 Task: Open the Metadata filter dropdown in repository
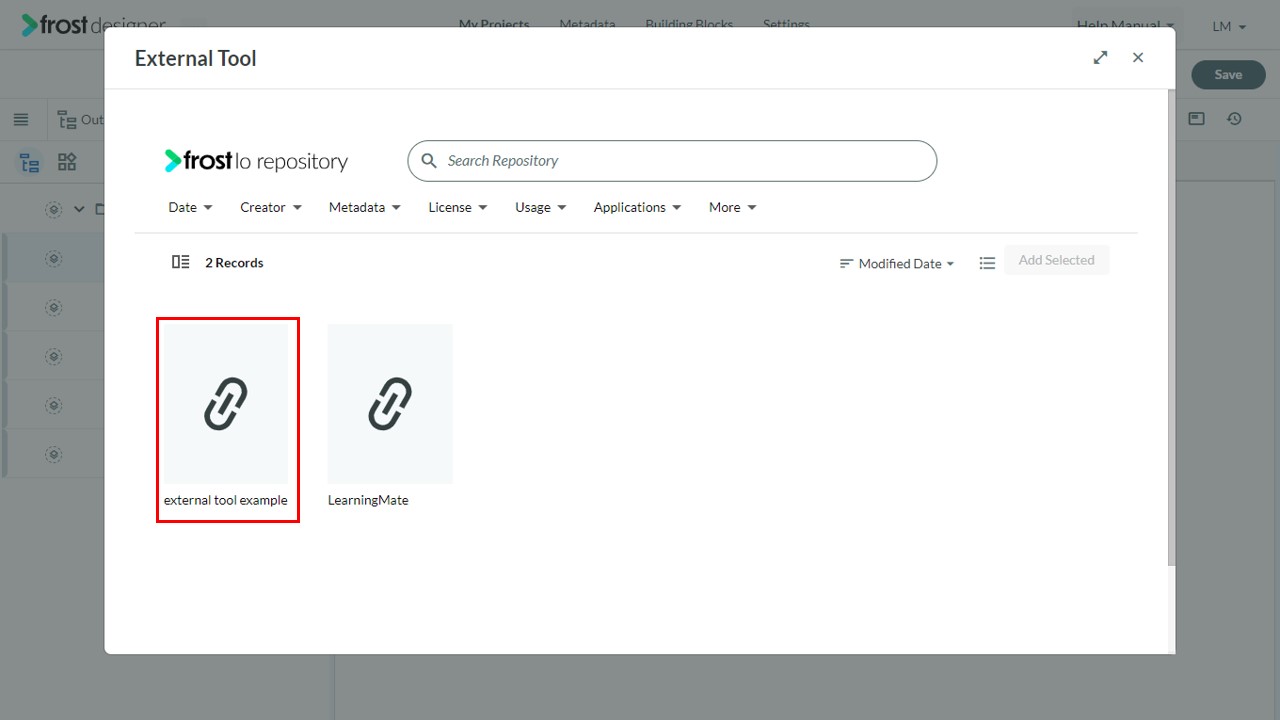coord(365,207)
